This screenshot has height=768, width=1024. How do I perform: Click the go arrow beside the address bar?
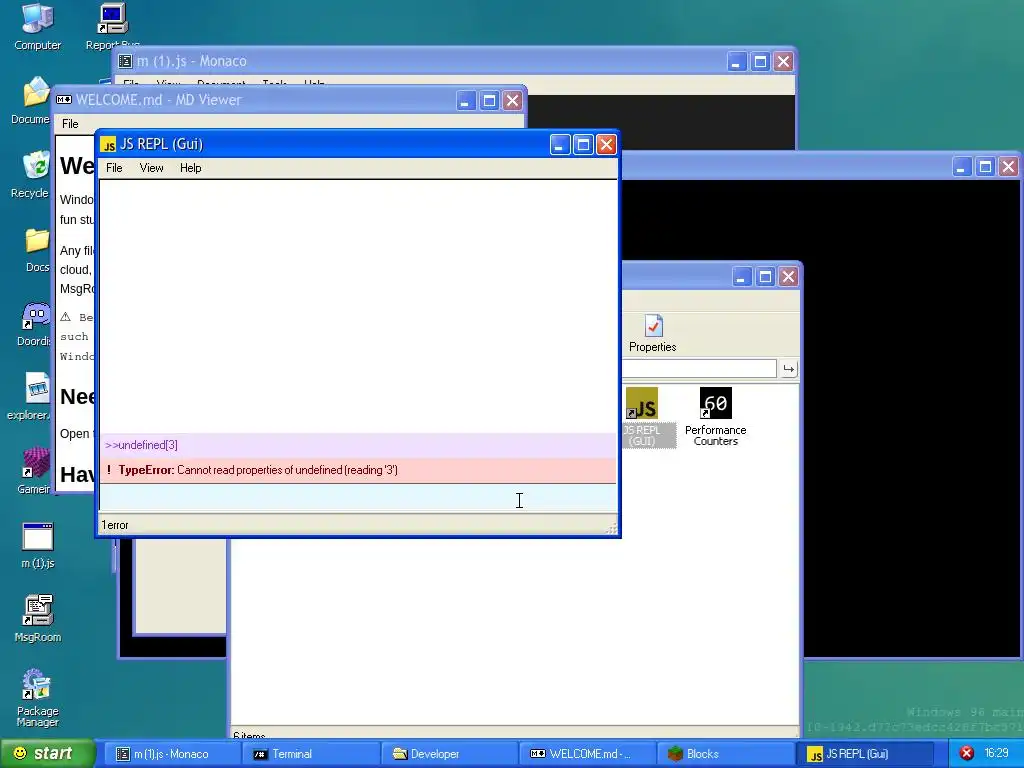(x=789, y=369)
